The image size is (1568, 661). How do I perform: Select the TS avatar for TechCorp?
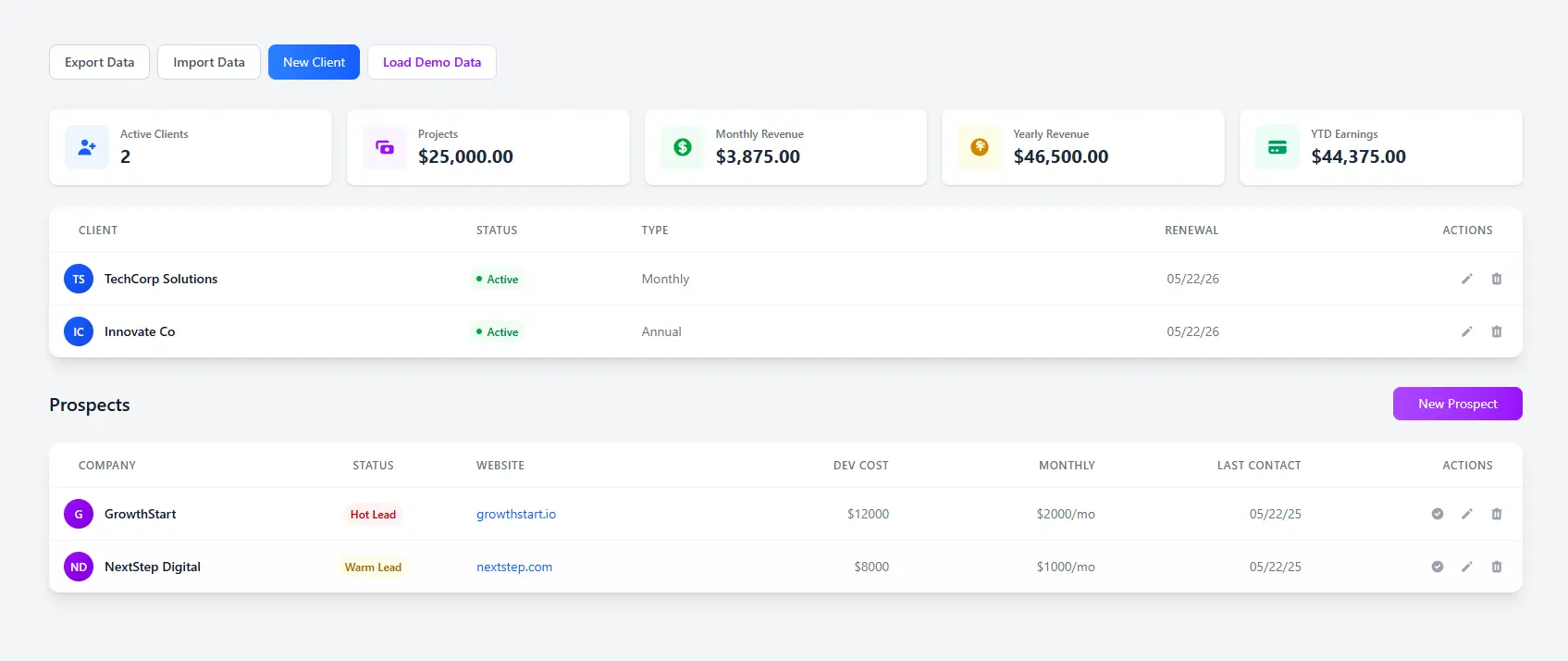click(x=79, y=279)
